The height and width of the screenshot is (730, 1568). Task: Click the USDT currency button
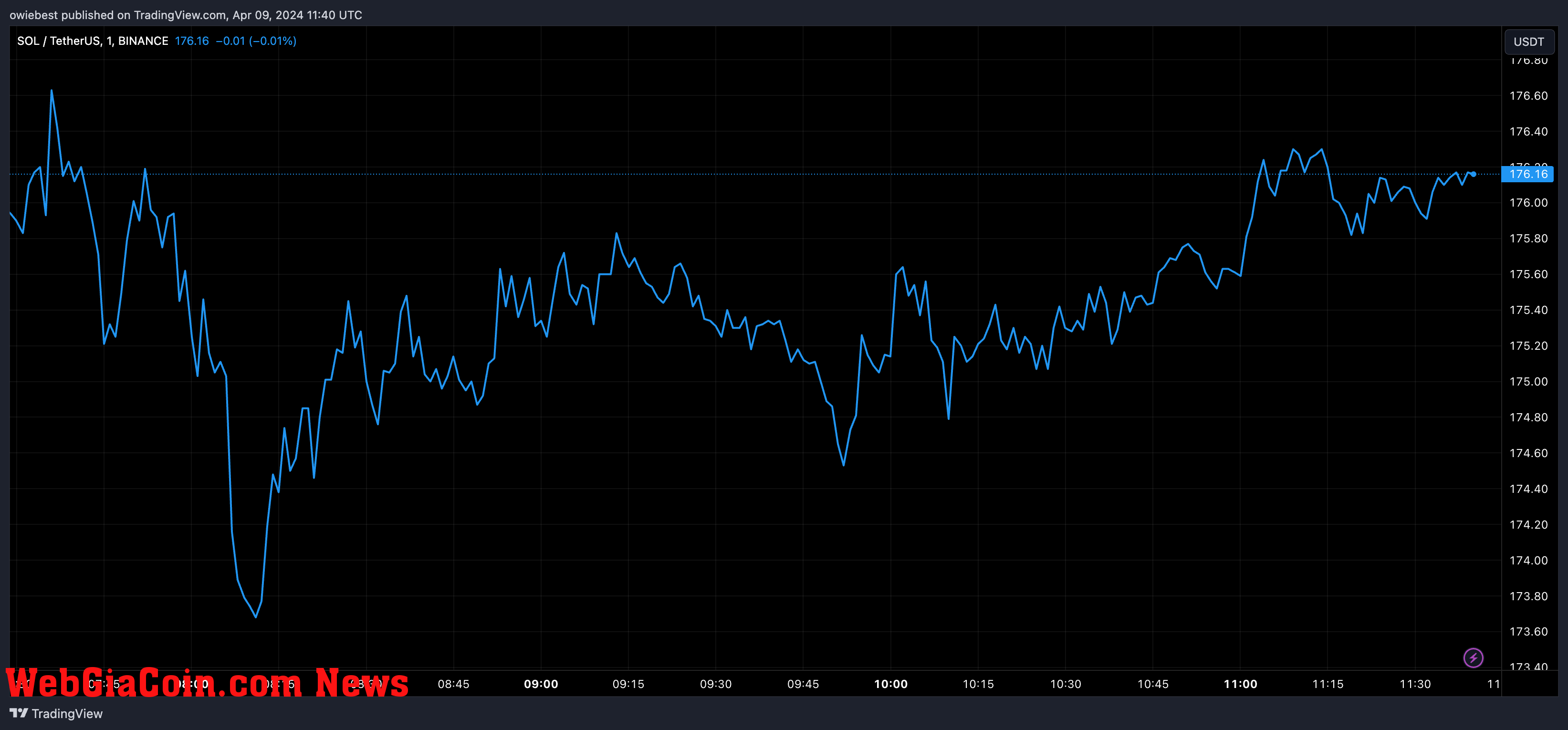(x=1528, y=42)
